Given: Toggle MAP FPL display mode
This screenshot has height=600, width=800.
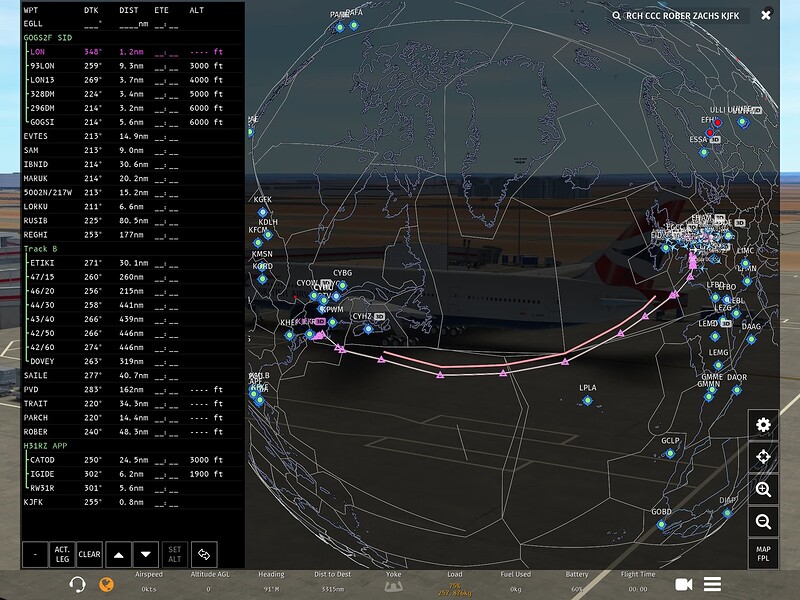Looking at the screenshot, I should coord(764,552).
